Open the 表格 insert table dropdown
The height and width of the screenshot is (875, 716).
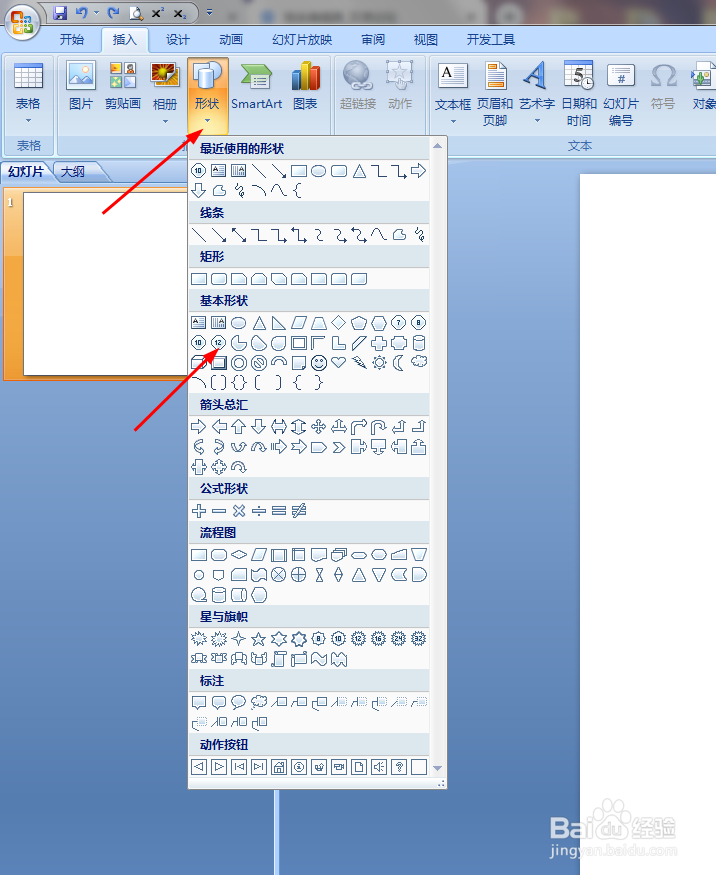click(28, 94)
